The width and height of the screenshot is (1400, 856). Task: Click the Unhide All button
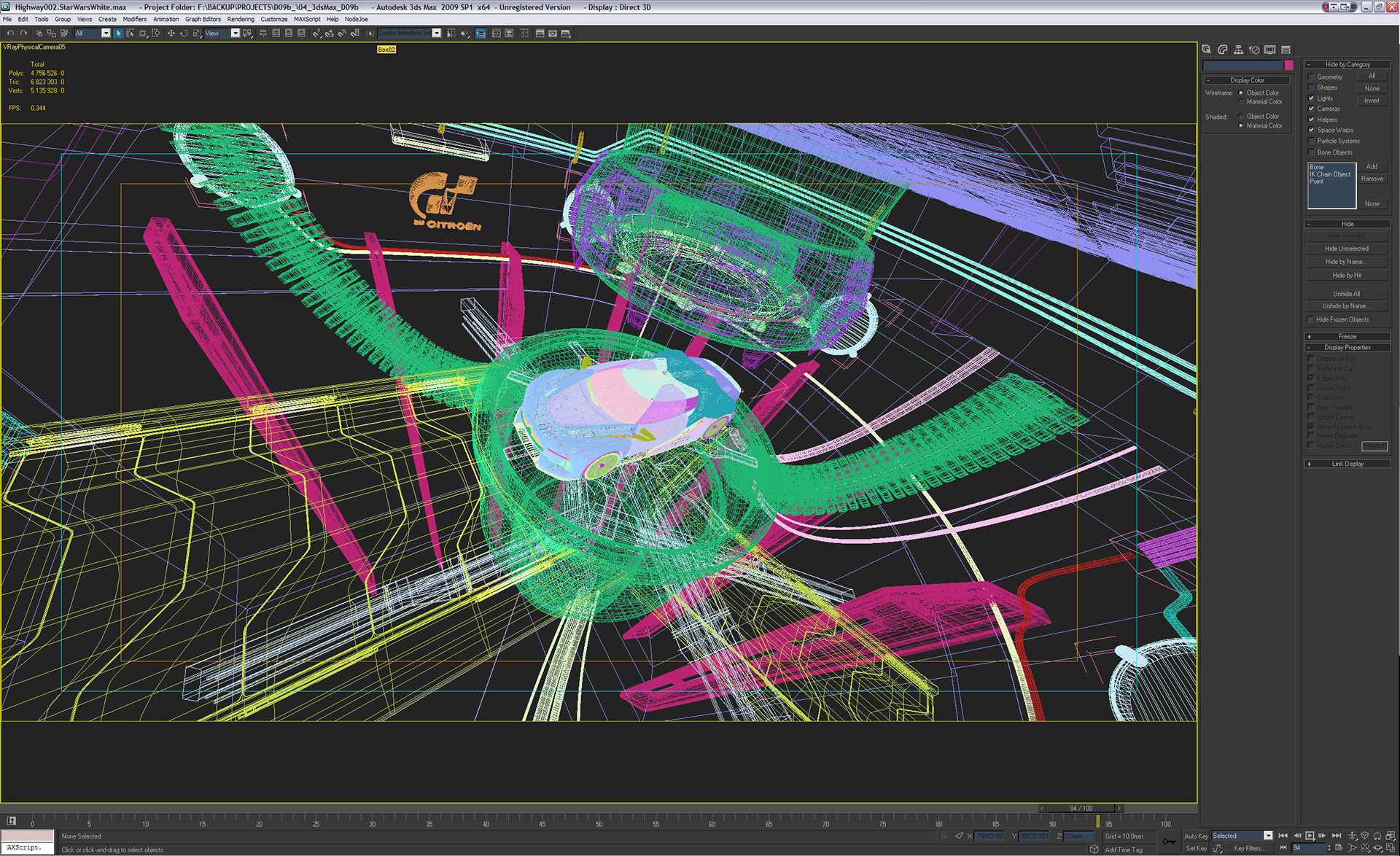[1346, 294]
